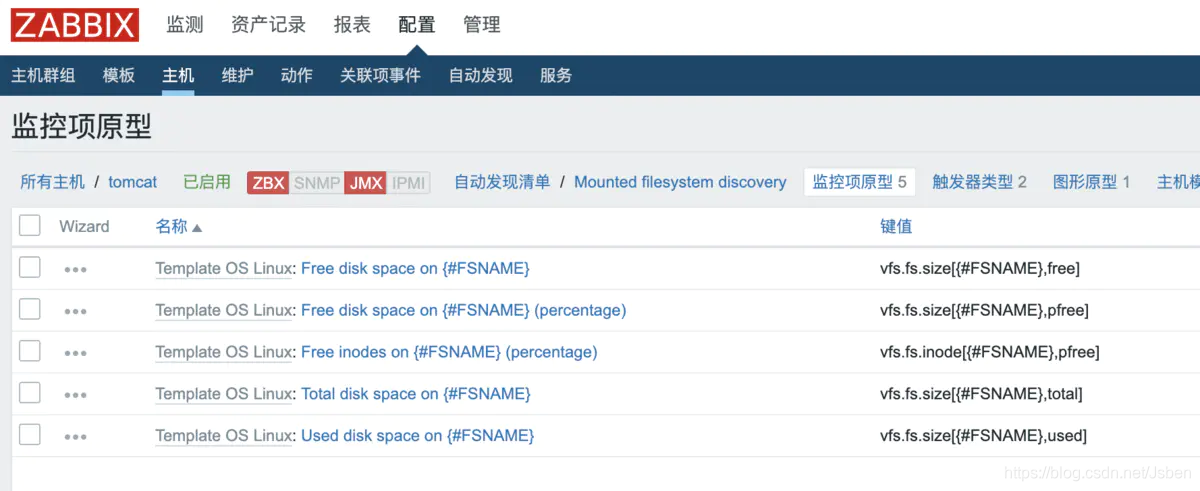Open wizard dots for Used disk space row
The height and width of the screenshot is (491, 1200).
point(75,437)
